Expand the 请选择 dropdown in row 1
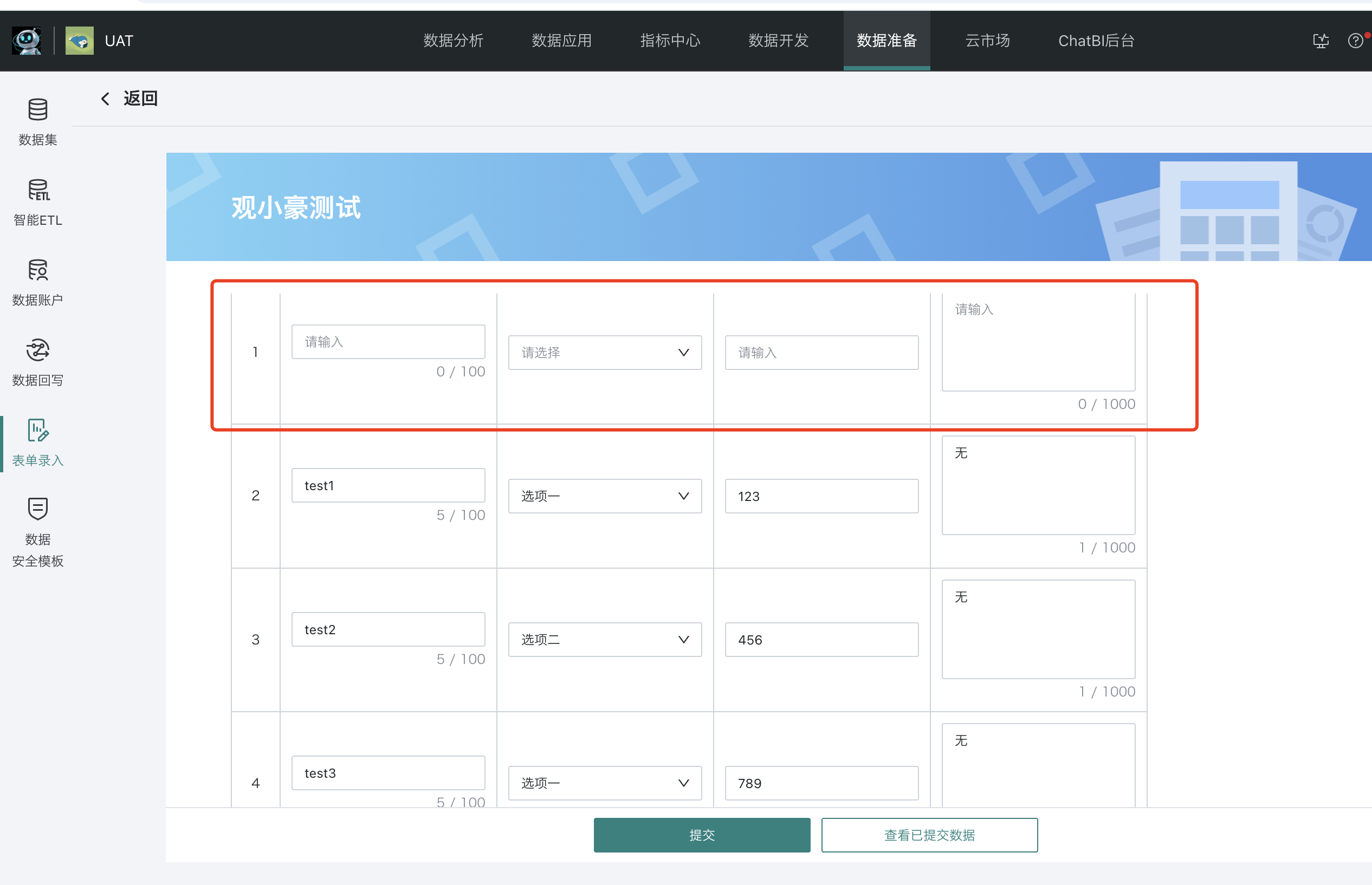 tap(604, 352)
